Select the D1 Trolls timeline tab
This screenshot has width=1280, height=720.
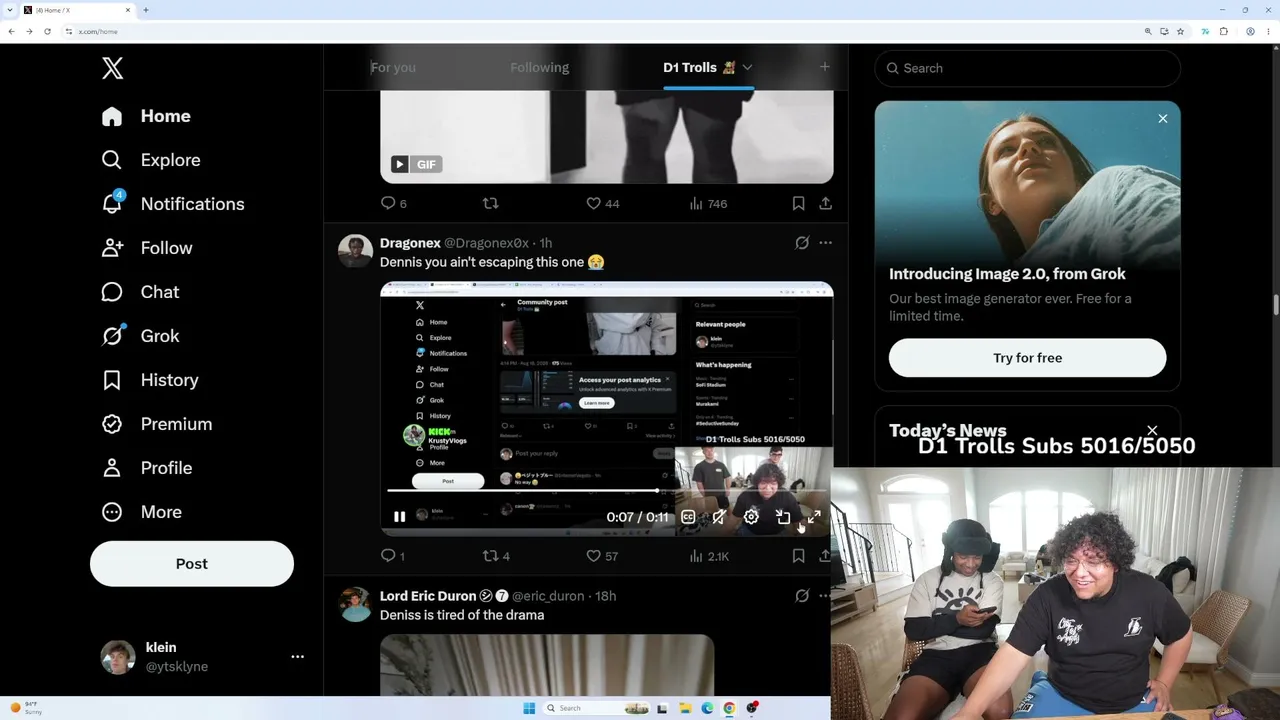(x=700, y=67)
